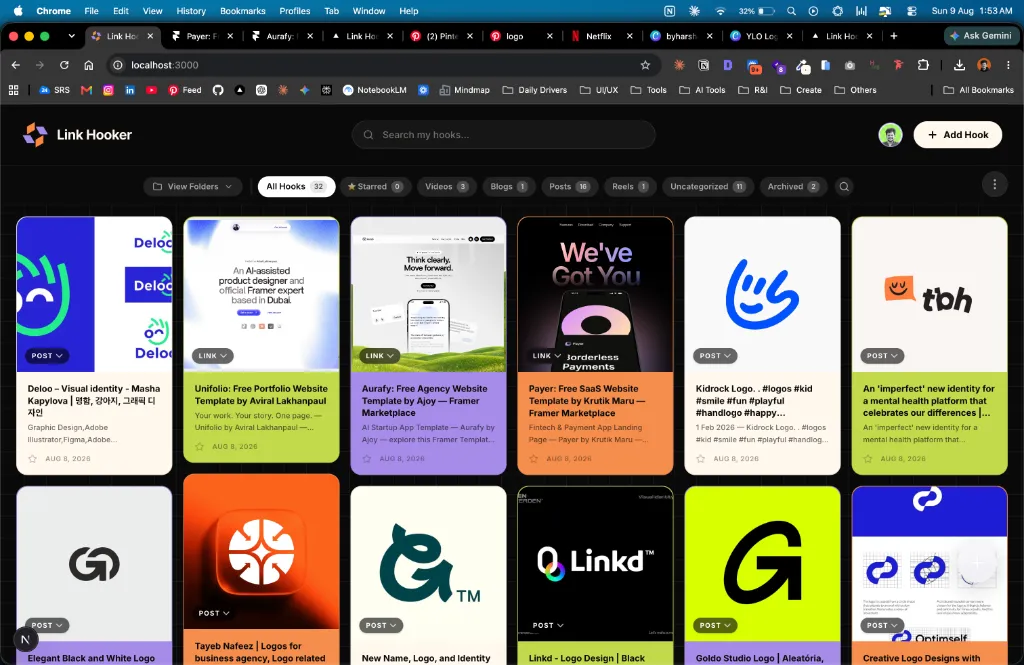Open the Pinterest Feed bookmark
Image resolution: width=1024 pixels, height=665 pixels.
[185, 90]
